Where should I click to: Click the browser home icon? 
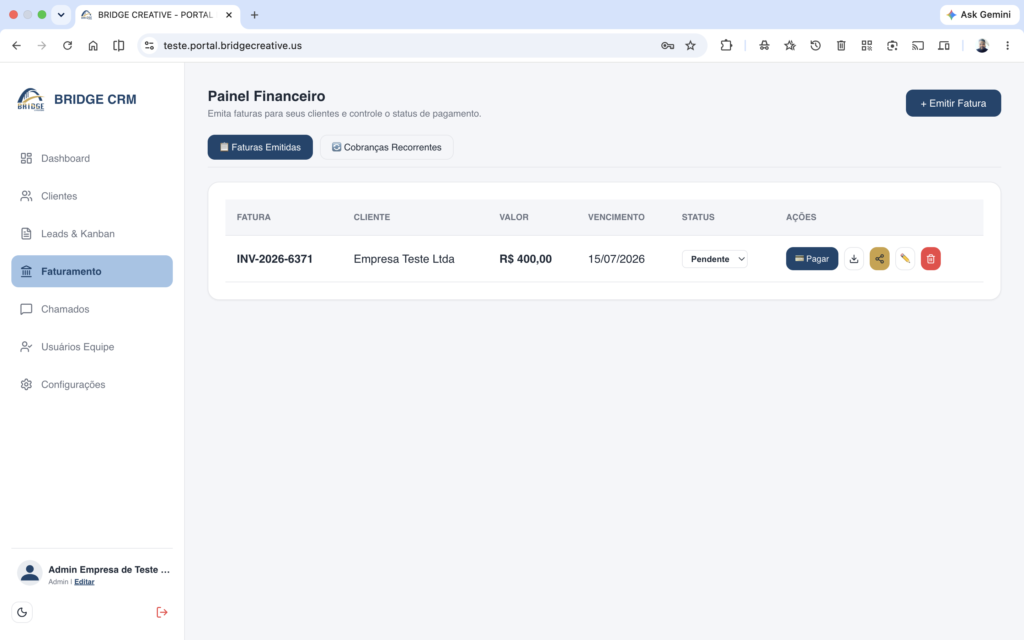(93, 46)
